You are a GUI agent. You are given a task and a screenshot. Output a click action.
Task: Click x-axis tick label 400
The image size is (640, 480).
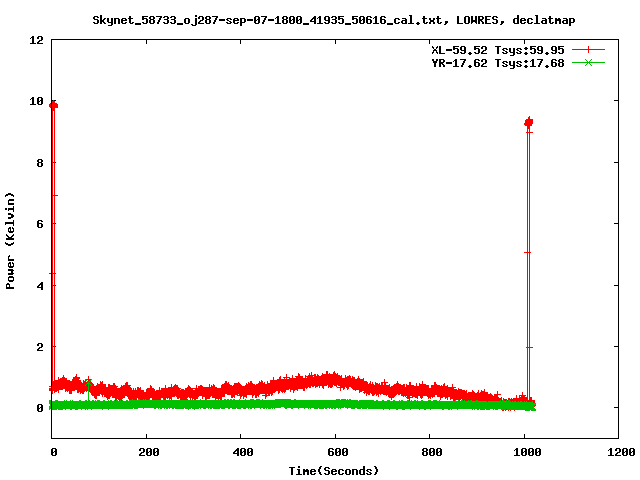[x=242, y=452]
